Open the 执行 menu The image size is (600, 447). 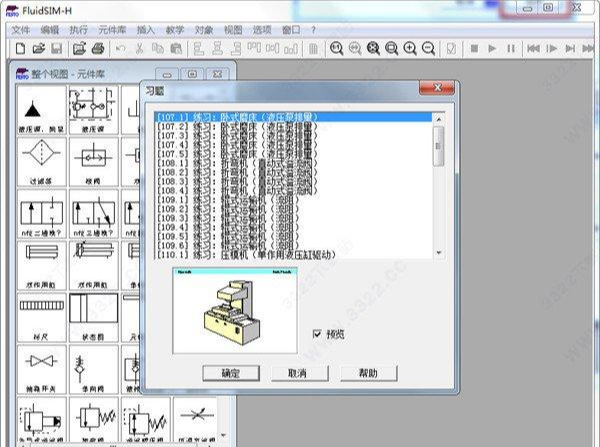pyautogui.click(x=78, y=30)
